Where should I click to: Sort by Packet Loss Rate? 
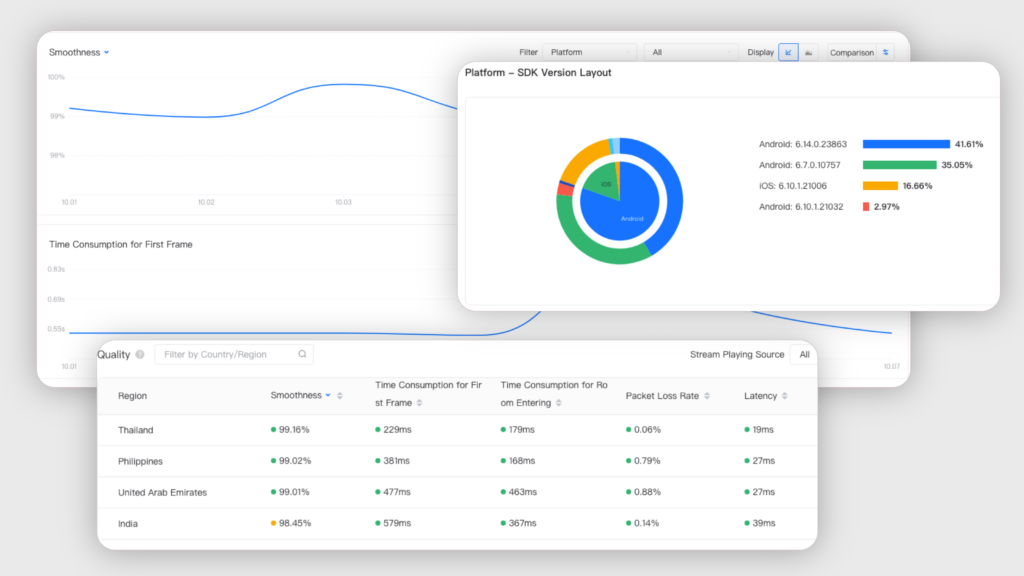[x=707, y=396]
